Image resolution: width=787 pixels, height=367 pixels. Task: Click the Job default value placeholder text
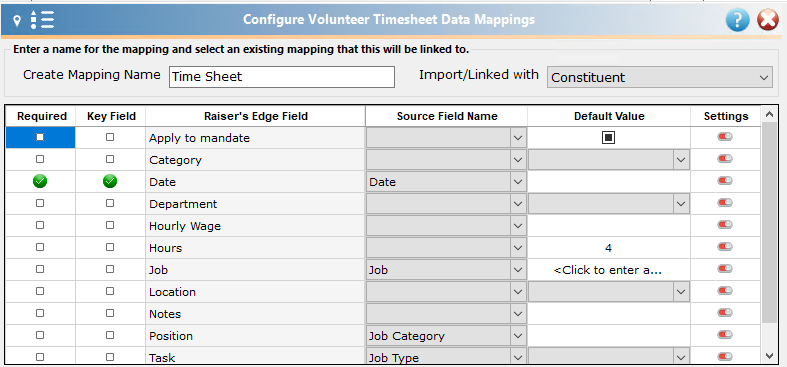608,270
